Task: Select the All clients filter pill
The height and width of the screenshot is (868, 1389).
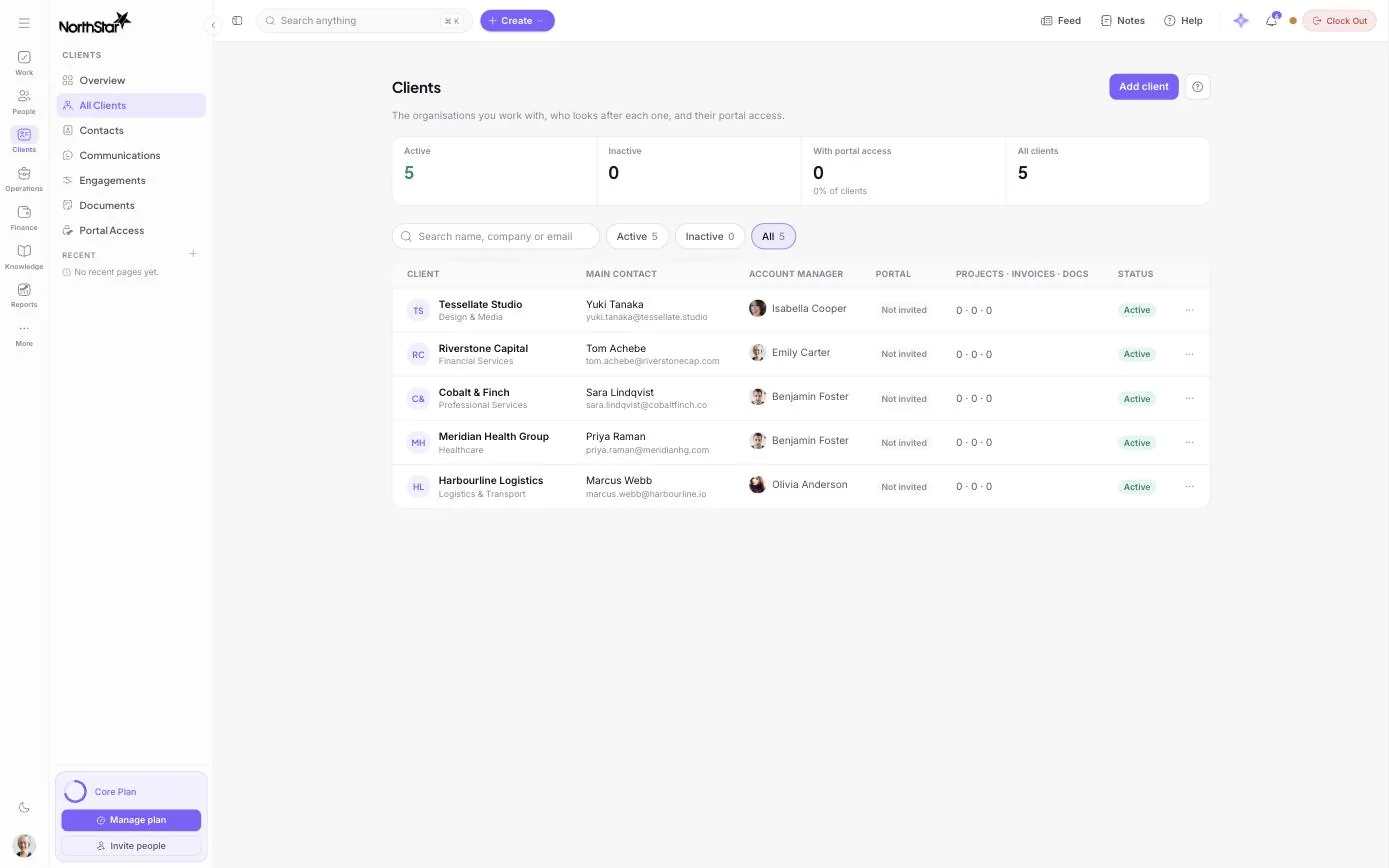Action: (x=773, y=236)
